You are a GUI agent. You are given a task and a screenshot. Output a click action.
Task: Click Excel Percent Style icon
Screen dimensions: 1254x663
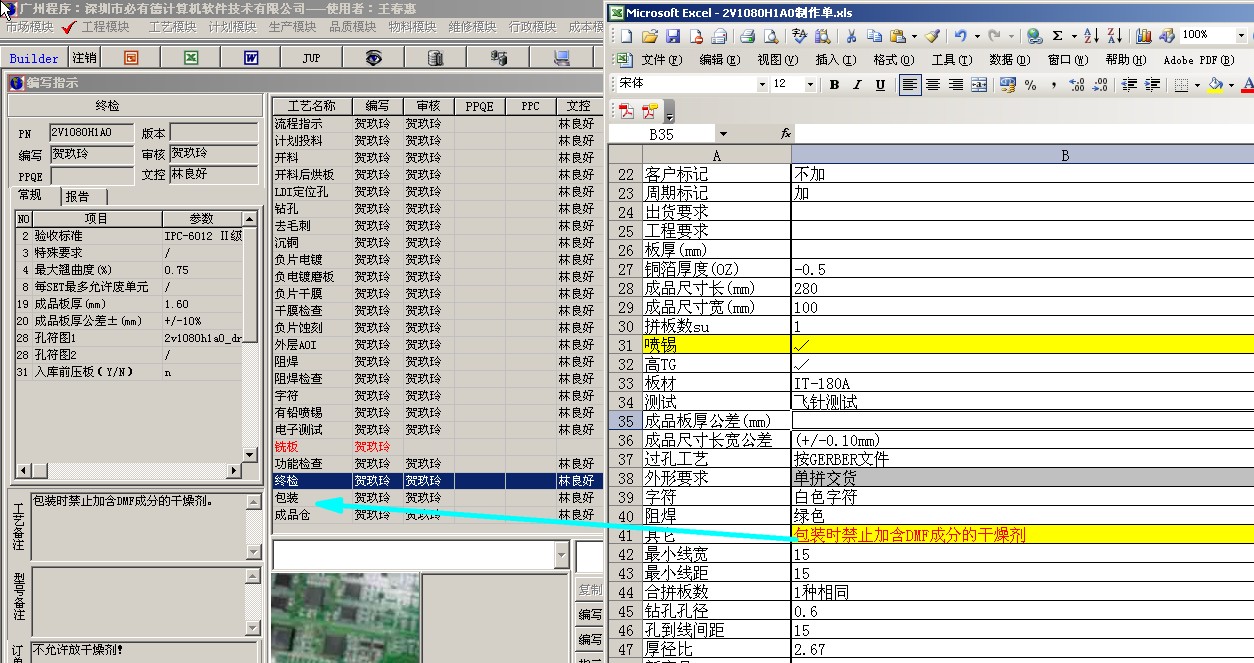(x=1030, y=85)
